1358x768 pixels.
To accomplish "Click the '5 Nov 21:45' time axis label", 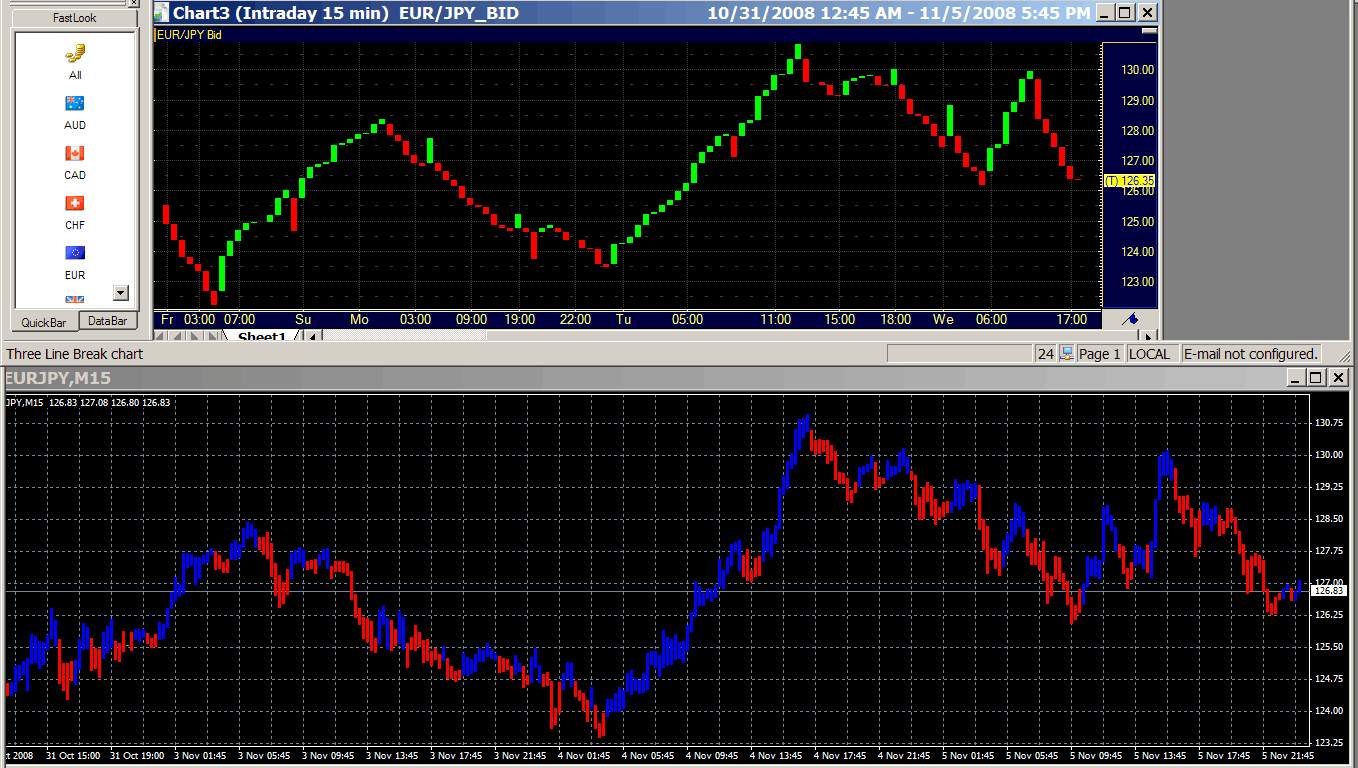I will 1286,756.
